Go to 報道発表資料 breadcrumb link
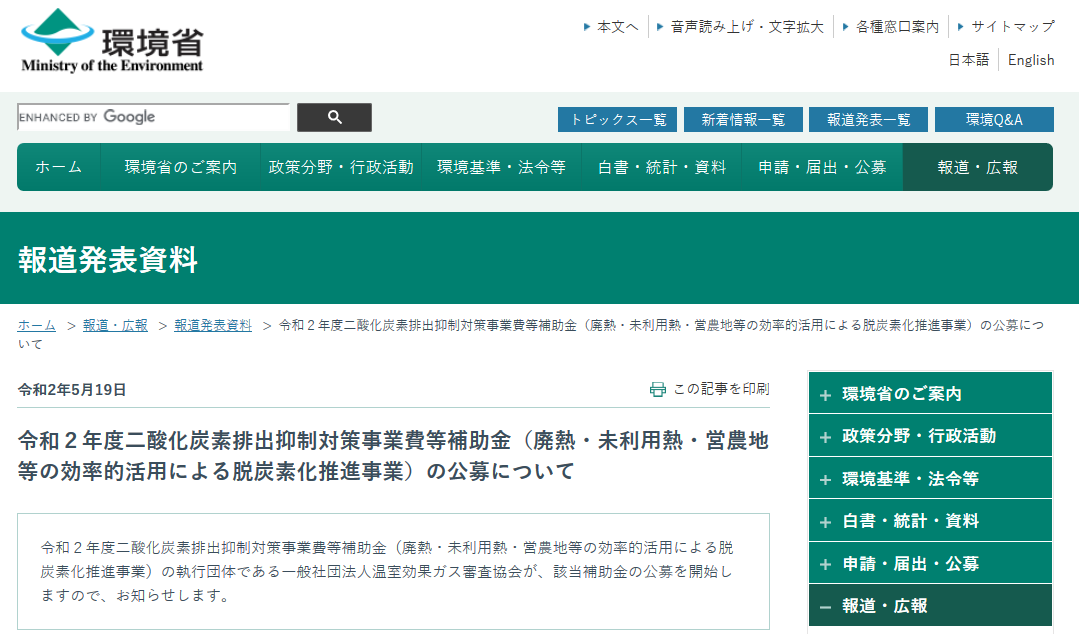The width and height of the screenshot is (1079, 634). coord(213,325)
